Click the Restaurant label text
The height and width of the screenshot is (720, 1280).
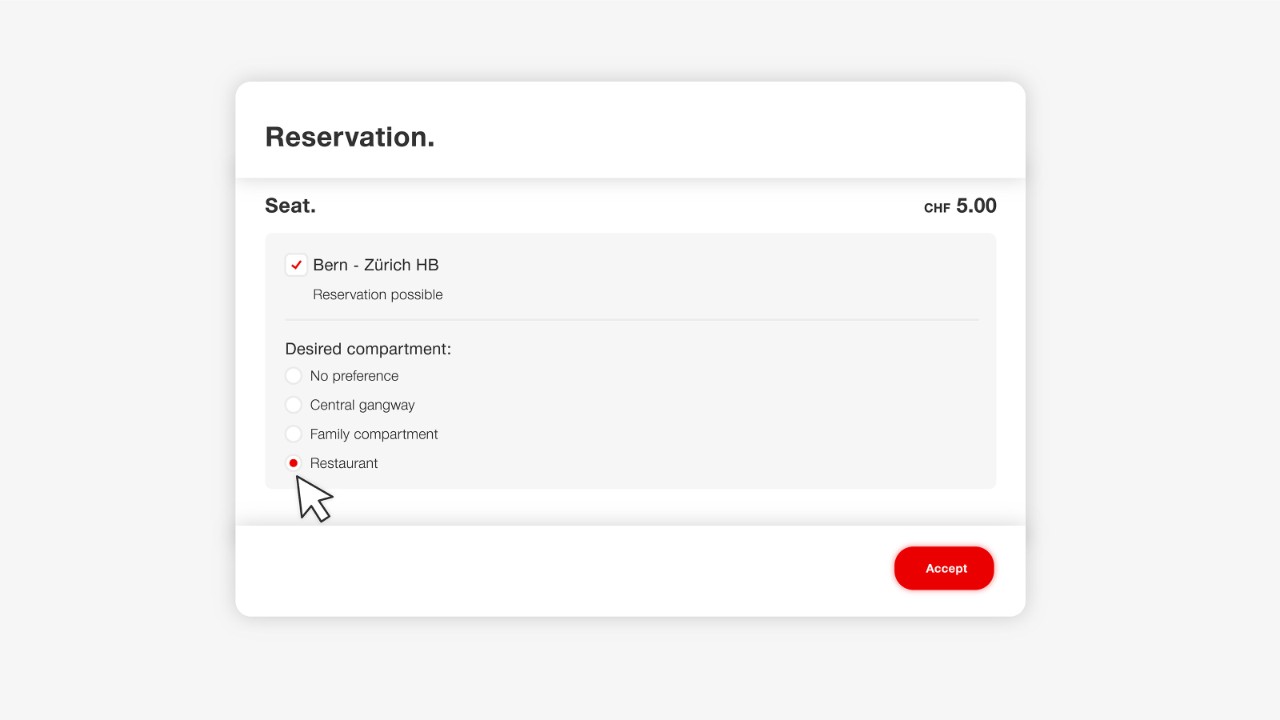[344, 462]
